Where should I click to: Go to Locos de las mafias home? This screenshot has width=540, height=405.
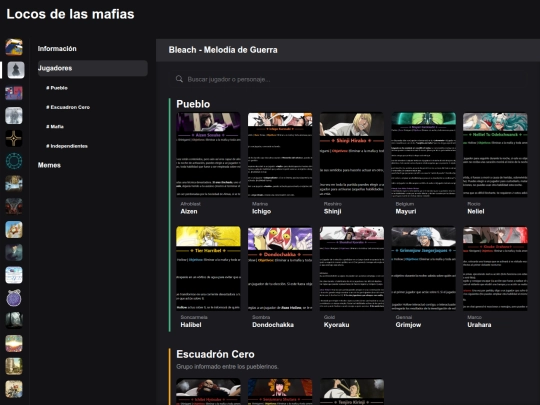click(70, 14)
